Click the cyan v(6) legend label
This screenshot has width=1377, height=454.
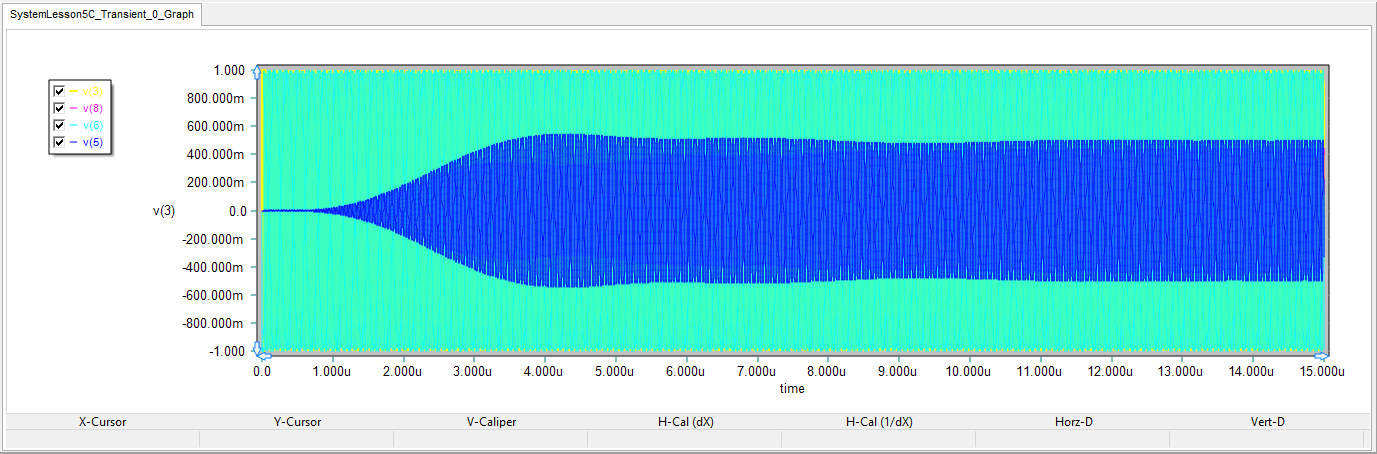(92, 125)
